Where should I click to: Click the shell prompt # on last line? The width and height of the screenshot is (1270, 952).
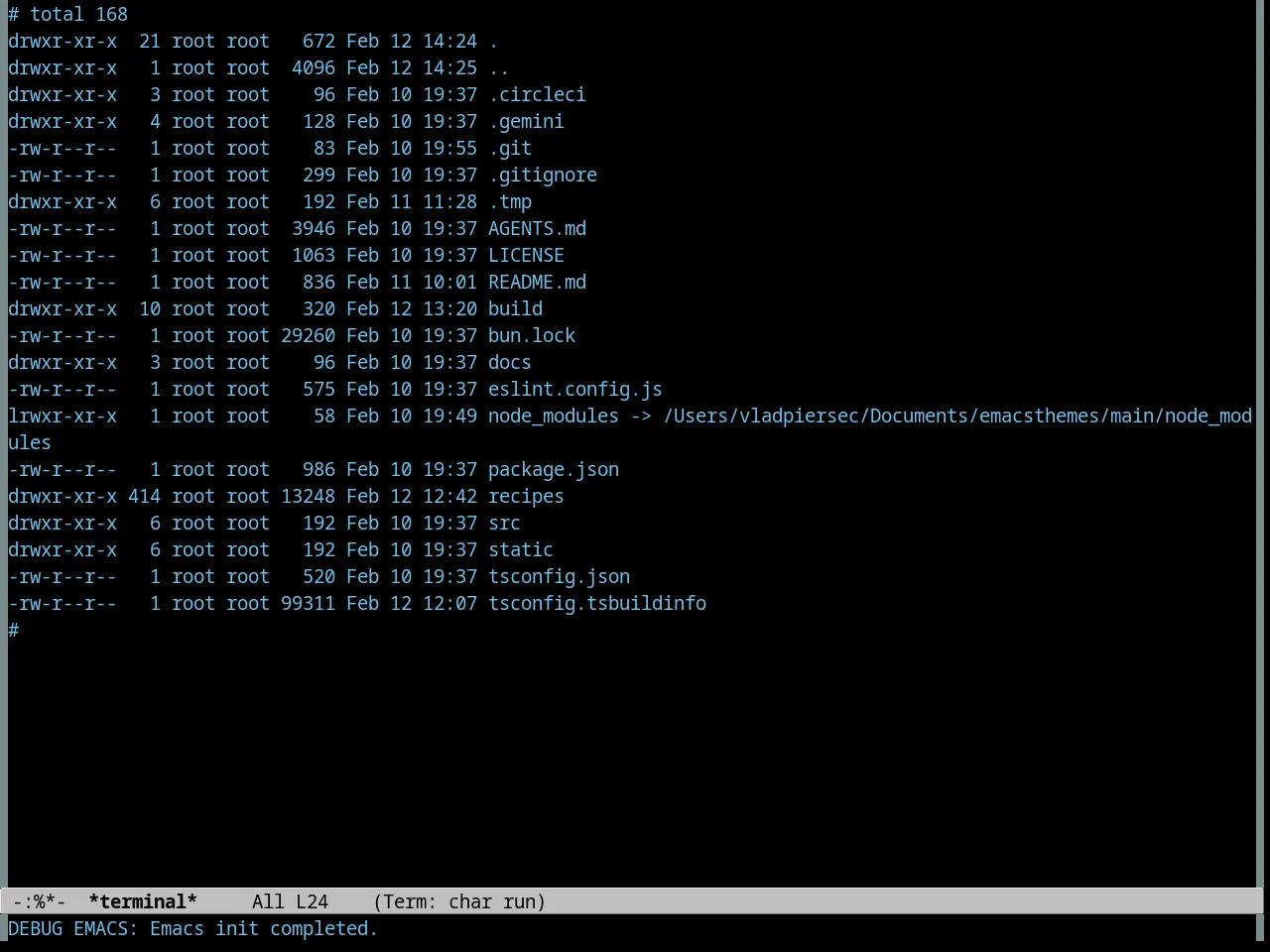tap(14, 630)
